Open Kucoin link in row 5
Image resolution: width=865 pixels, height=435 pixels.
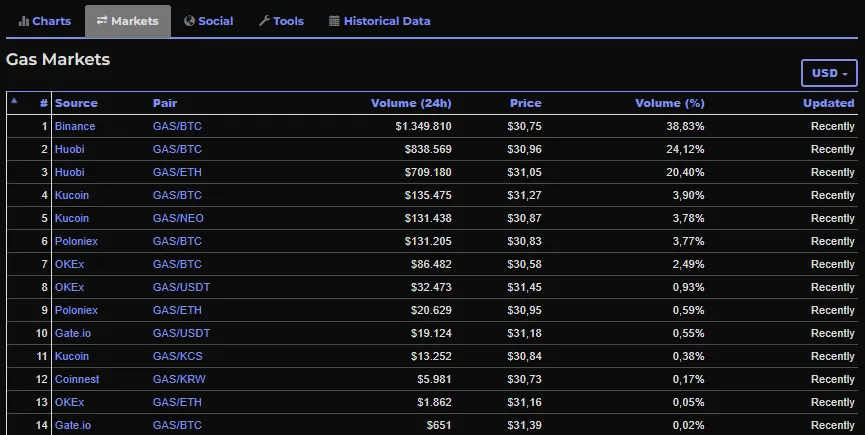(72, 218)
